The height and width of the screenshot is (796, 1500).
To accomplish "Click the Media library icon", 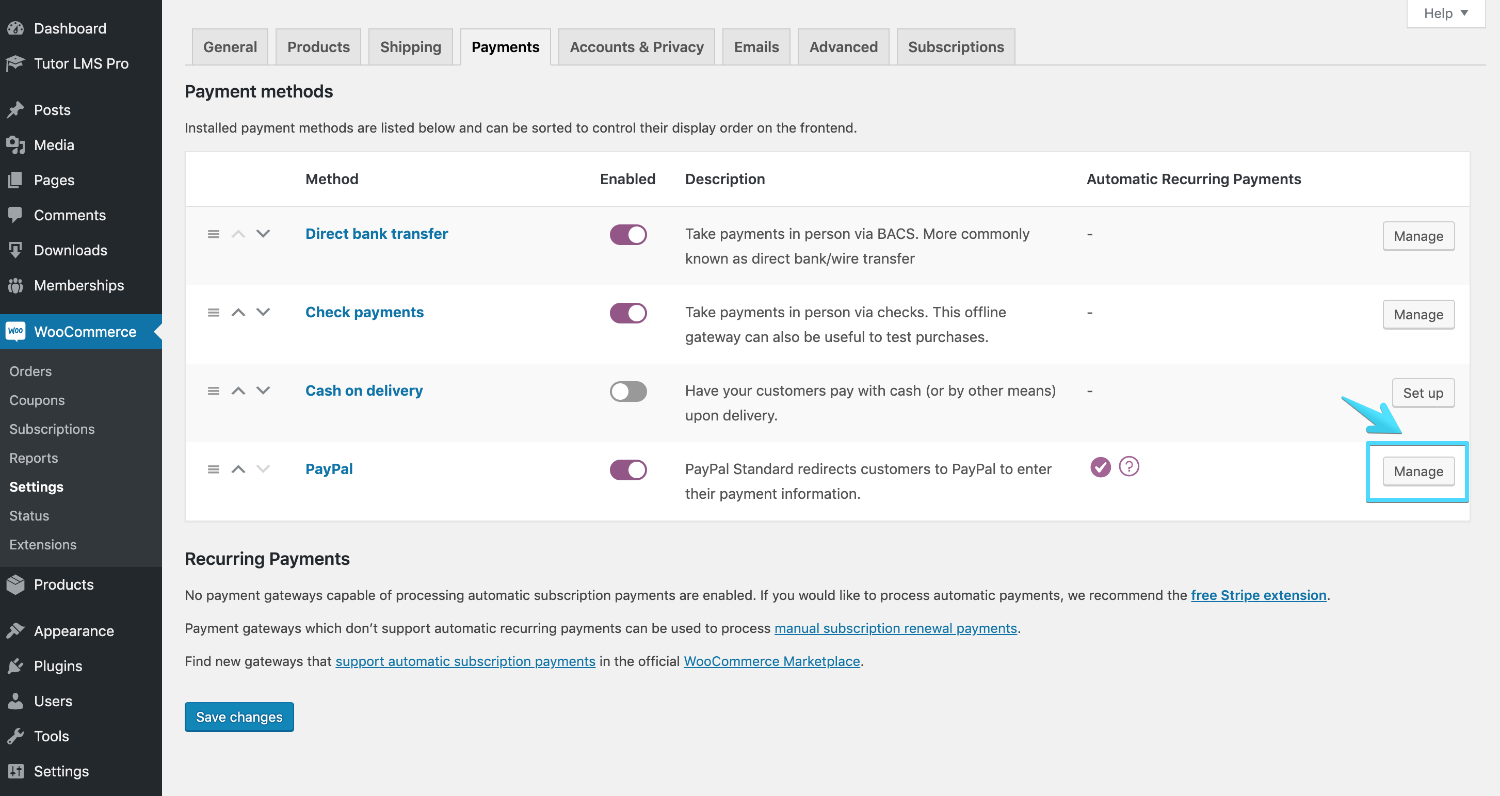I will [x=15, y=145].
